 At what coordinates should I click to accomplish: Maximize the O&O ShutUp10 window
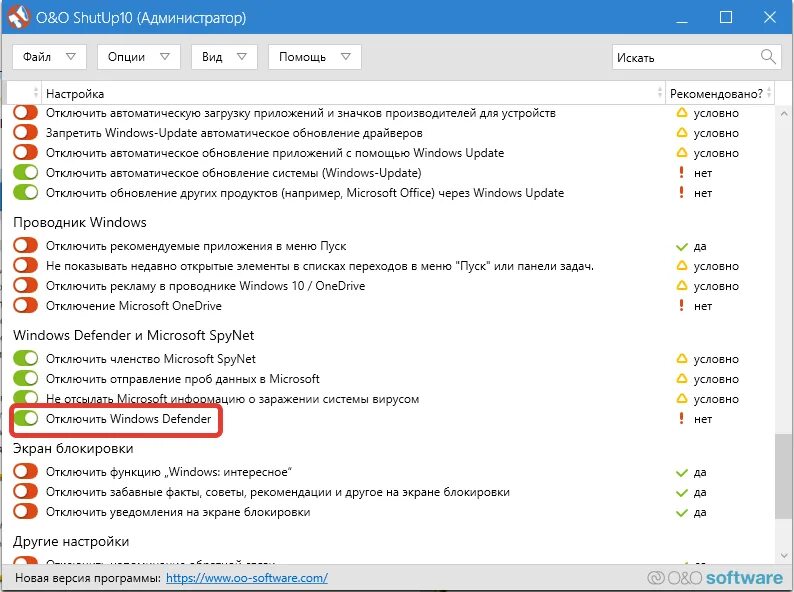pyautogui.click(x=726, y=17)
